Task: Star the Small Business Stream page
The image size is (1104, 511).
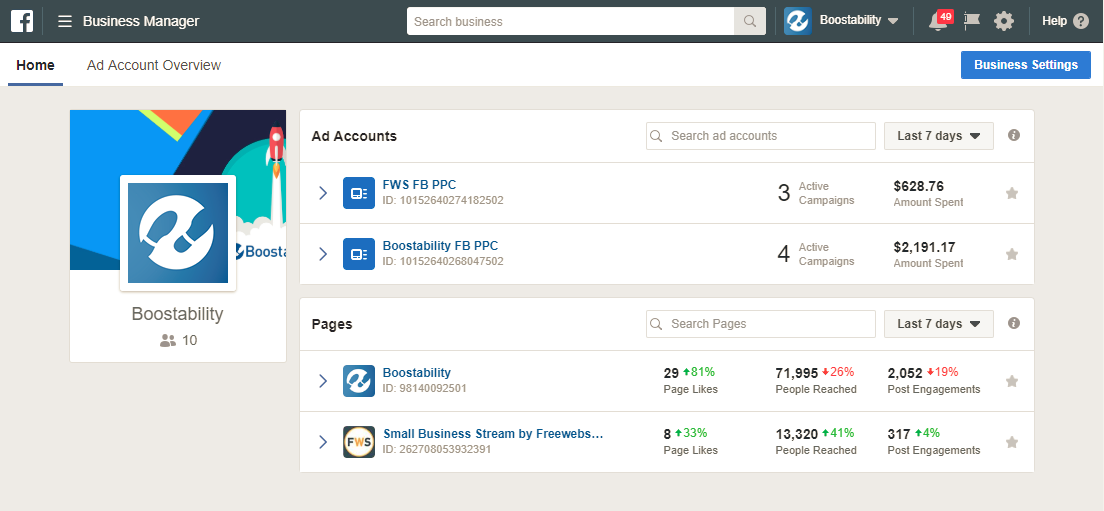Action: click(x=1012, y=442)
